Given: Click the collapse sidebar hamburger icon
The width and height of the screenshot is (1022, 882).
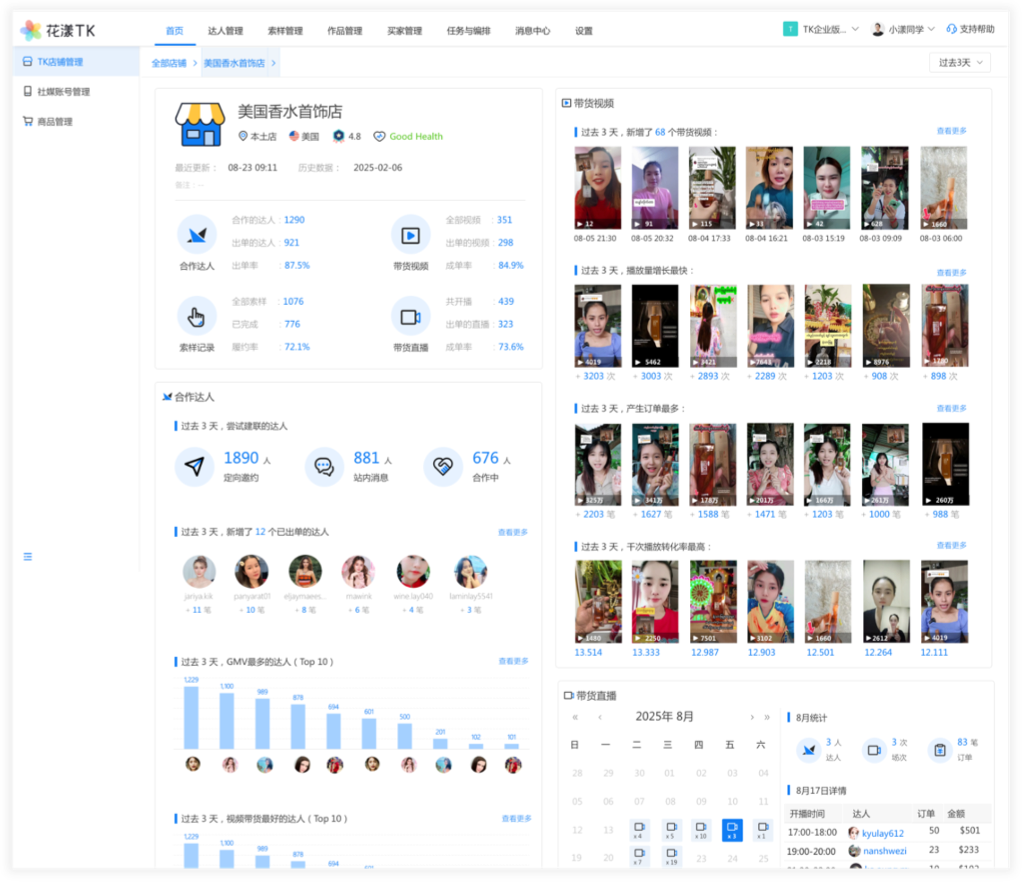Looking at the screenshot, I should point(28,556).
